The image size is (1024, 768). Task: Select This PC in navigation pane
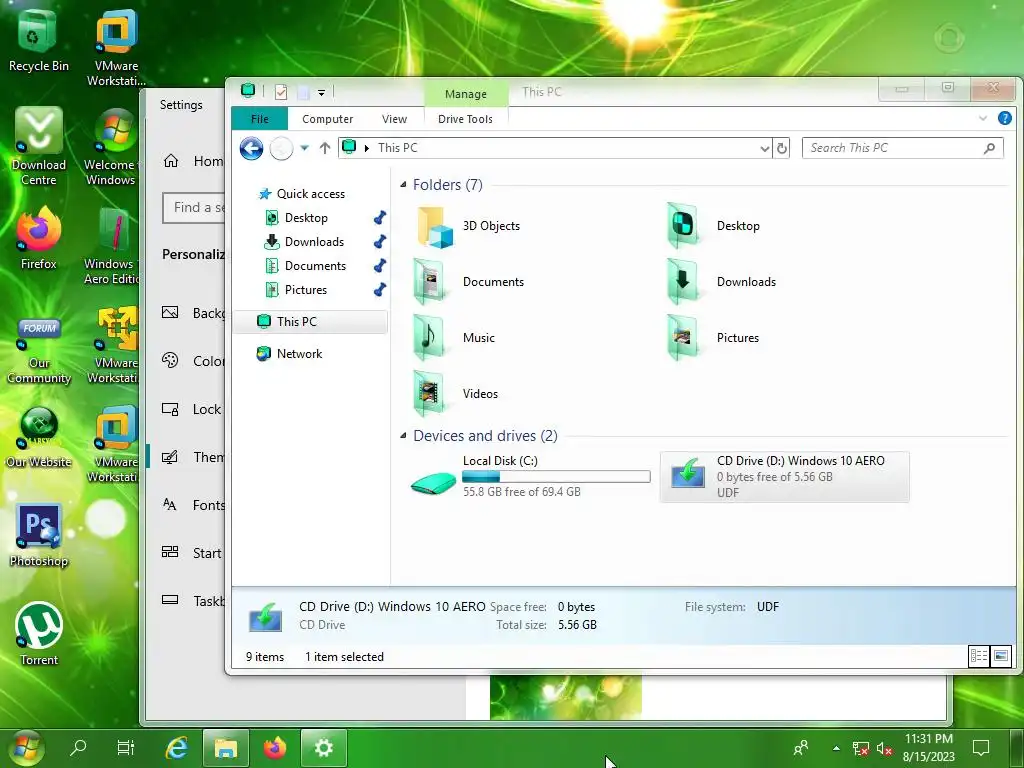[310, 321]
